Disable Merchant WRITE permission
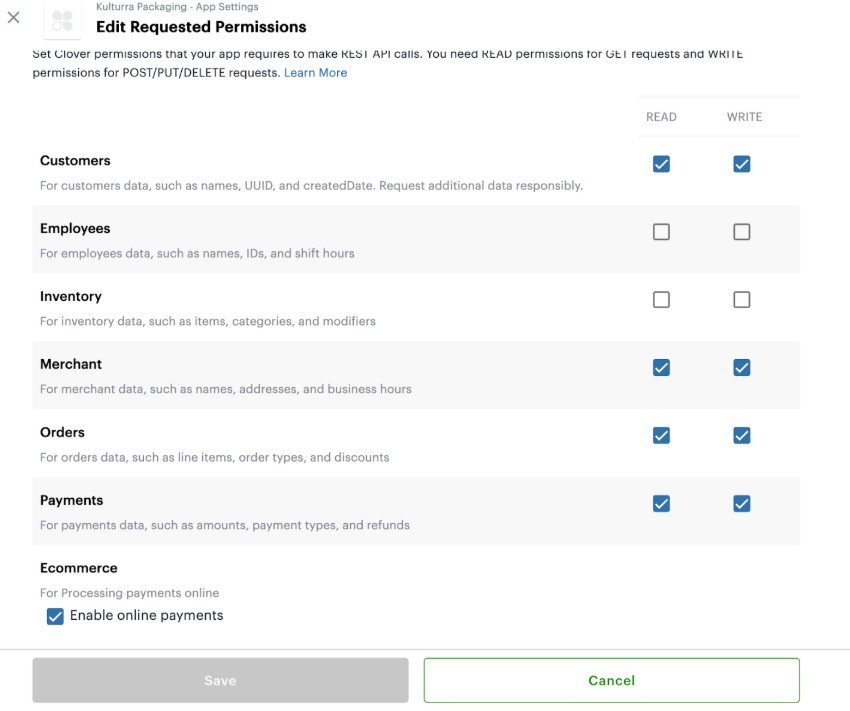Viewport: 850px width, 711px height. click(x=741, y=368)
